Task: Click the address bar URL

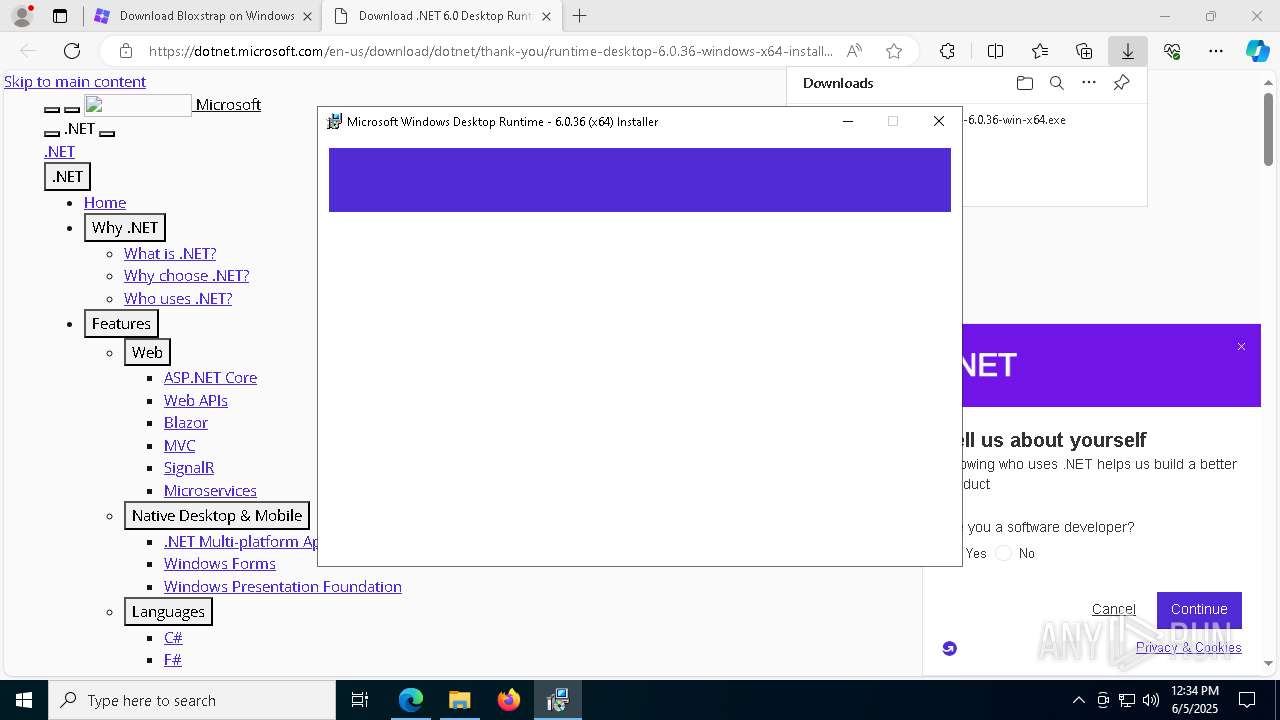Action: [490, 51]
